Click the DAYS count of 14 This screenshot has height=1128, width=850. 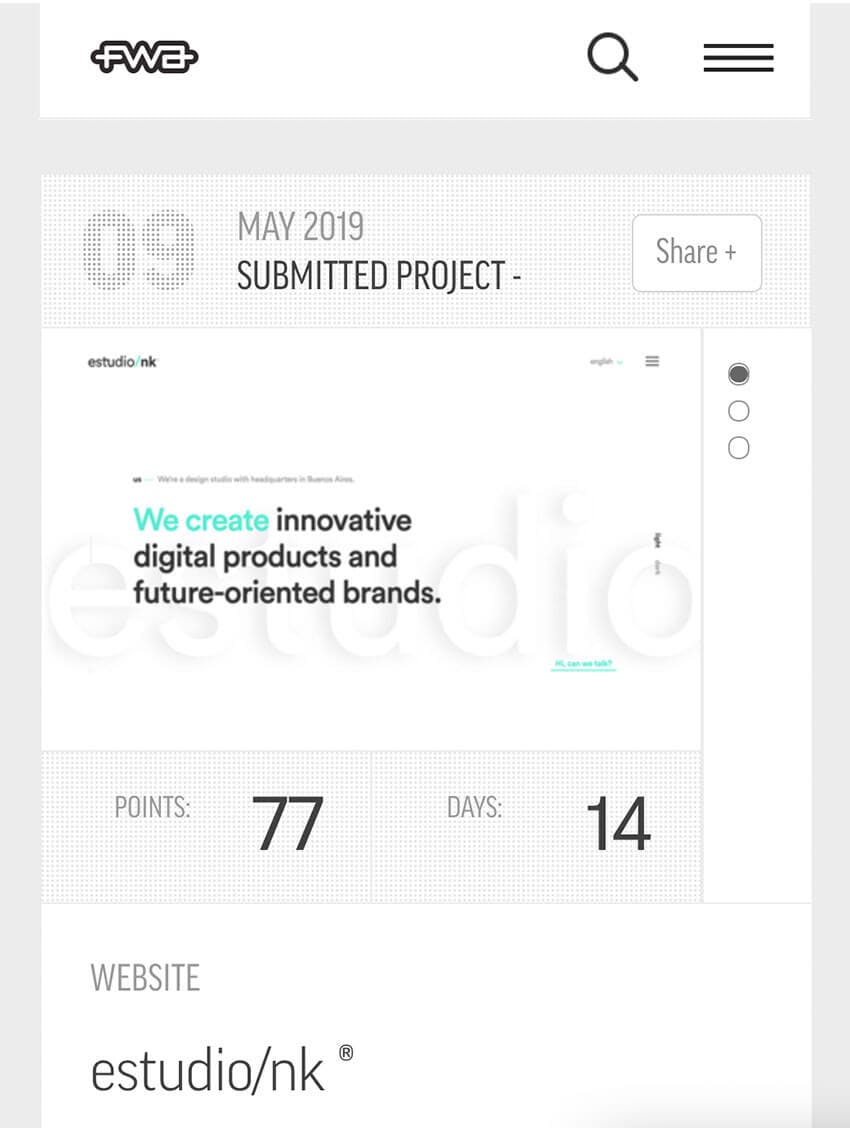pos(617,825)
